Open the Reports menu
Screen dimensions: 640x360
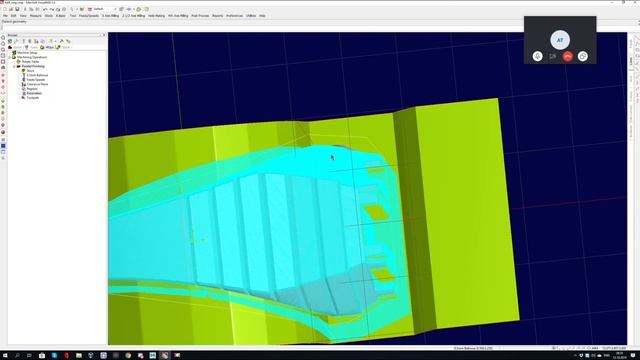[x=218, y=16]
